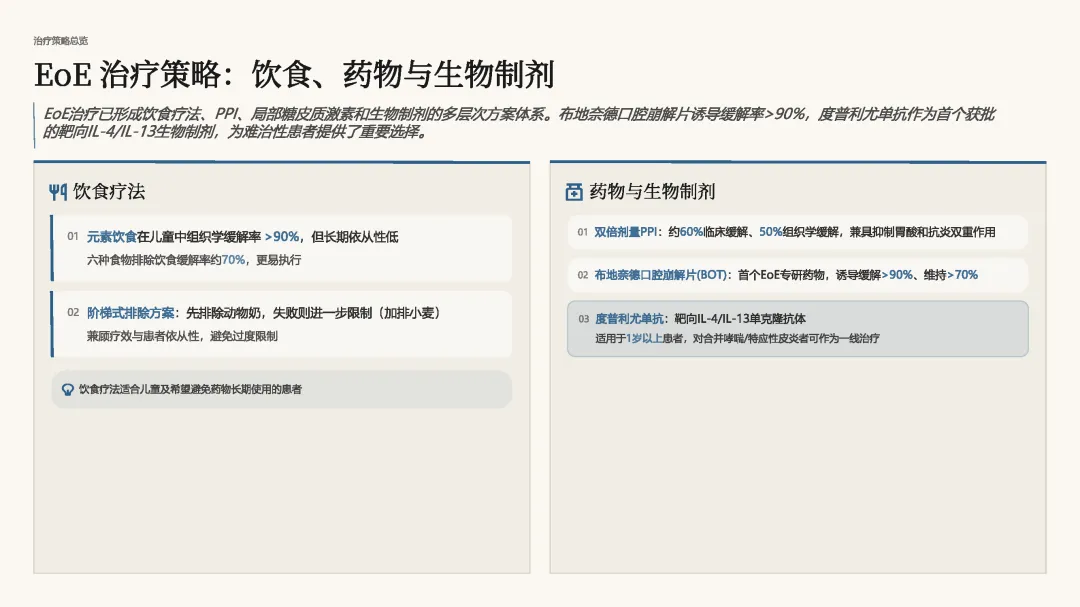Select the 药物与生物制剂 section heading
Image resolution: width=1080 pixels, height=607 pixels.
tap(652, 192)
